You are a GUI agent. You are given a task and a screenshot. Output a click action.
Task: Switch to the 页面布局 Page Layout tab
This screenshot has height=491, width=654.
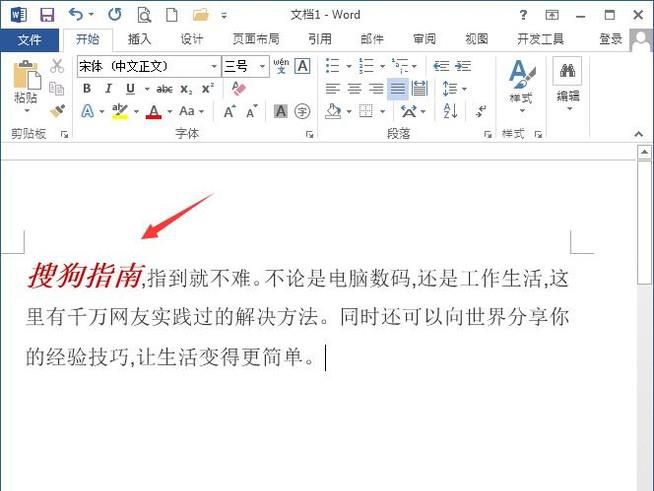256,39
